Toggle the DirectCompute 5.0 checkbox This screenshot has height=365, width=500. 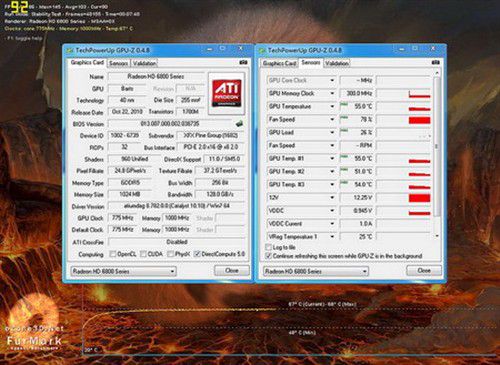click(197, 254)
